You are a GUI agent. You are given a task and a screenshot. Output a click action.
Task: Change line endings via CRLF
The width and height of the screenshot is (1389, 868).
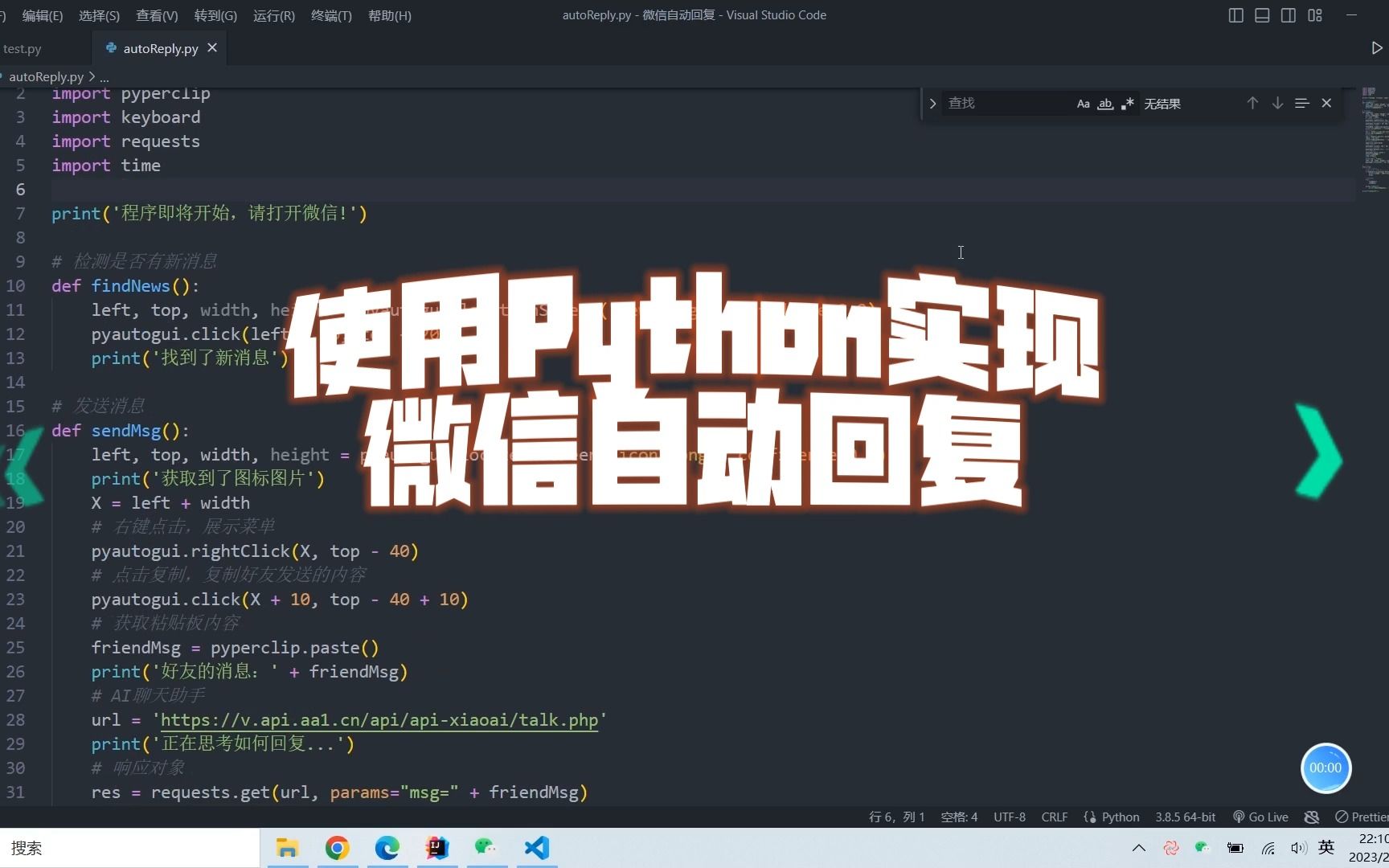click(x=1055, y=817)
